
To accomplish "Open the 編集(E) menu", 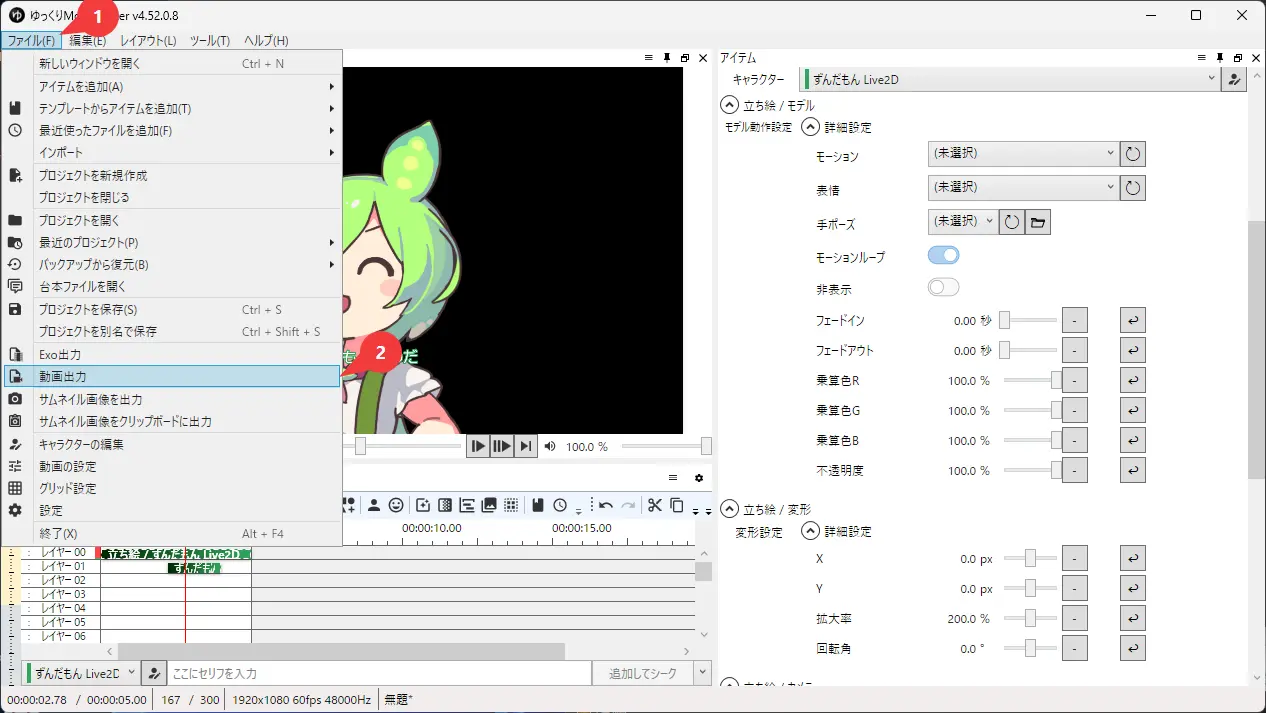I will [x=88, y=40].
